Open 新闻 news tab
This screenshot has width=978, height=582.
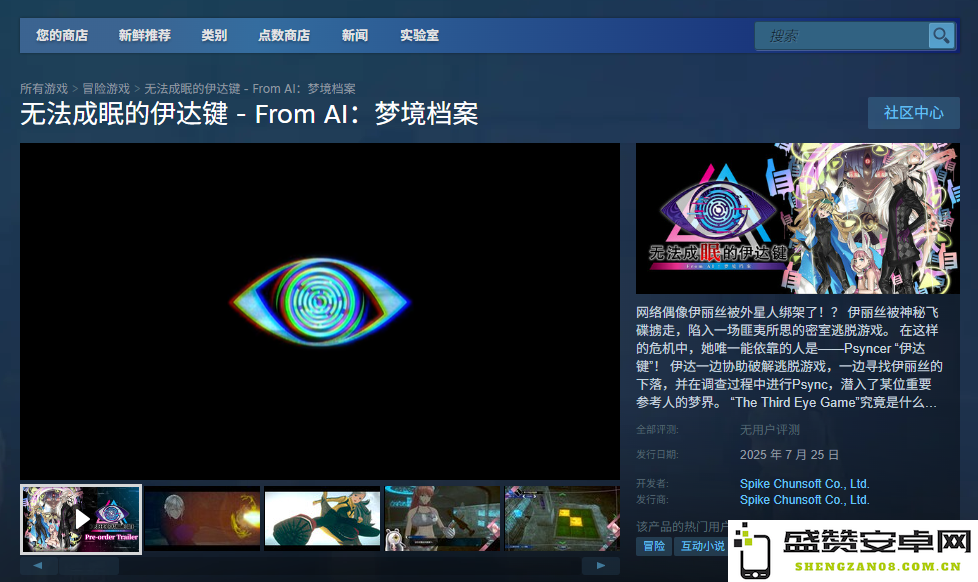tap(355, 36)
